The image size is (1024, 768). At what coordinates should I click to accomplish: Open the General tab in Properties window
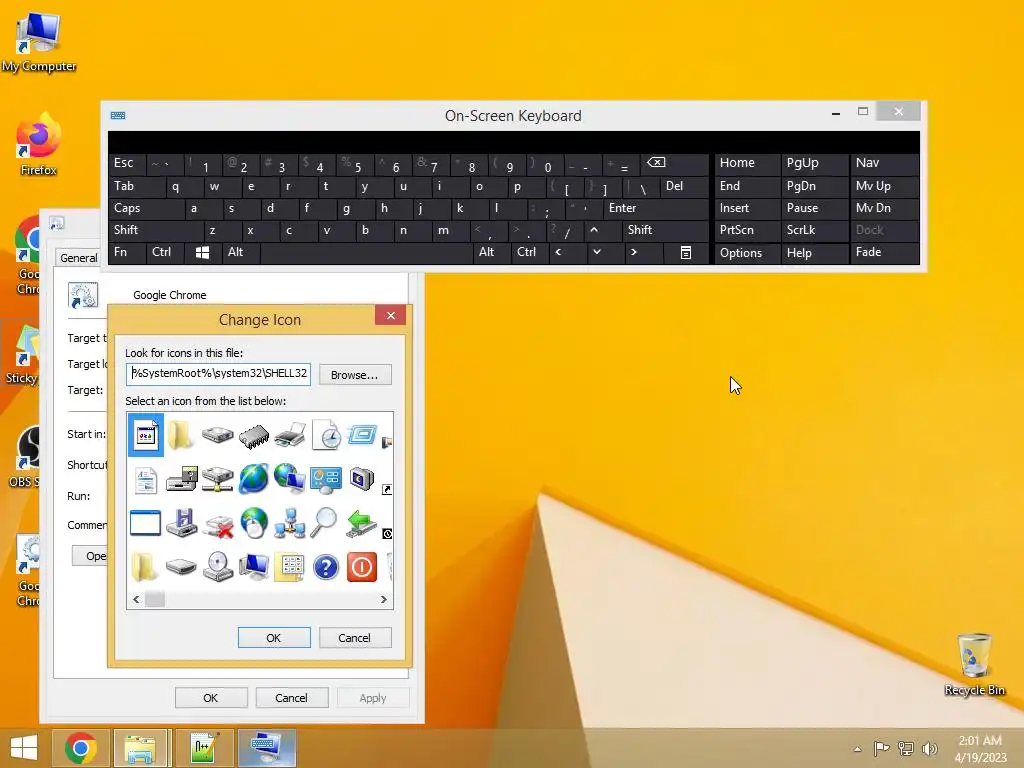pyautogui.click(x=78, y=258)
